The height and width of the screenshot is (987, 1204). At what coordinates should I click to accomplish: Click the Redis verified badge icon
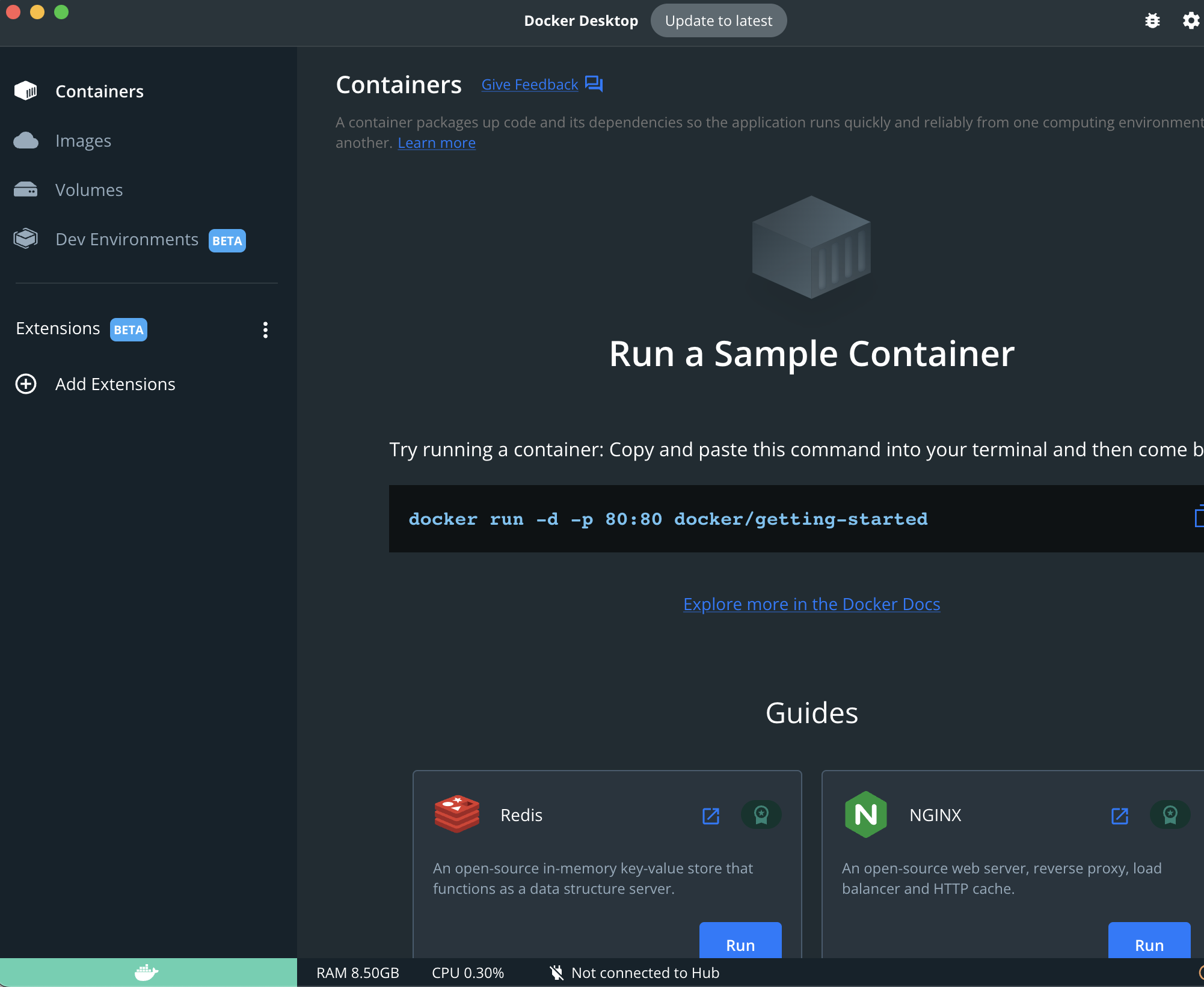pos(761,815)
